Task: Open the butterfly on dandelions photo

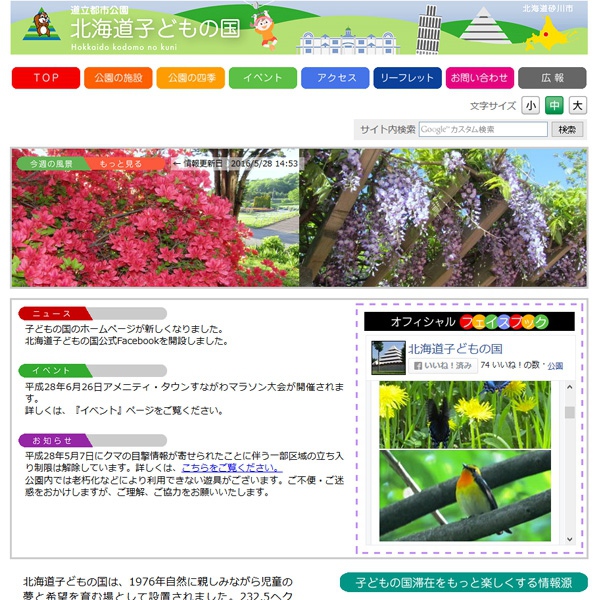Action: coord(465,414)
